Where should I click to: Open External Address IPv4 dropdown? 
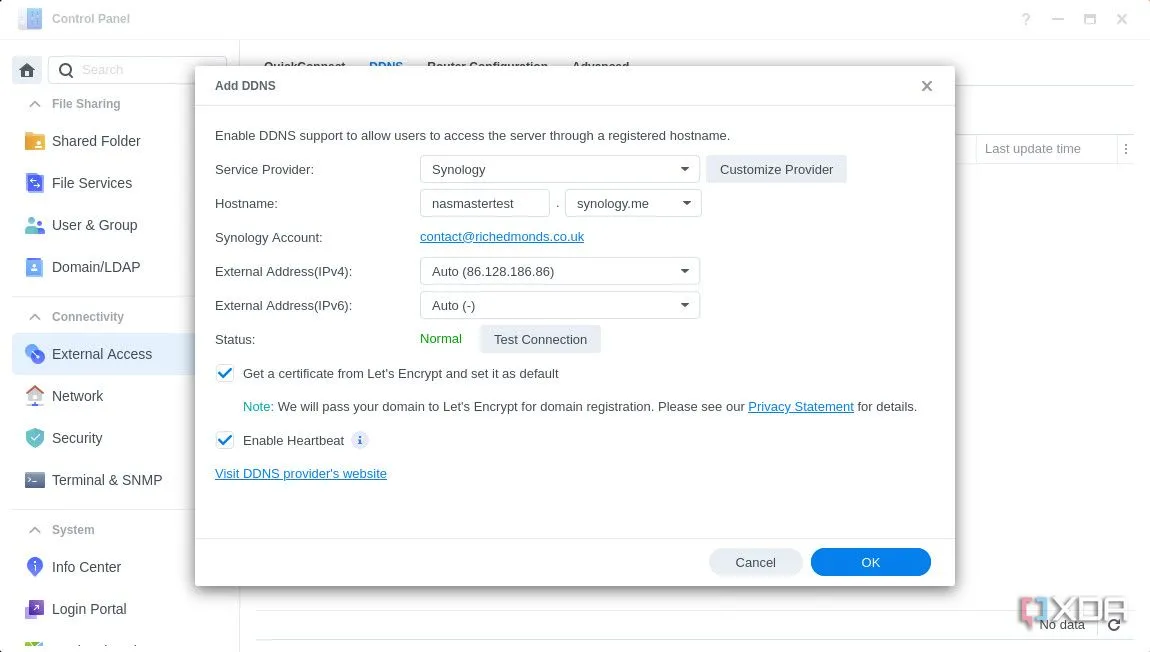pyautogui.click(x=560, y=271)
